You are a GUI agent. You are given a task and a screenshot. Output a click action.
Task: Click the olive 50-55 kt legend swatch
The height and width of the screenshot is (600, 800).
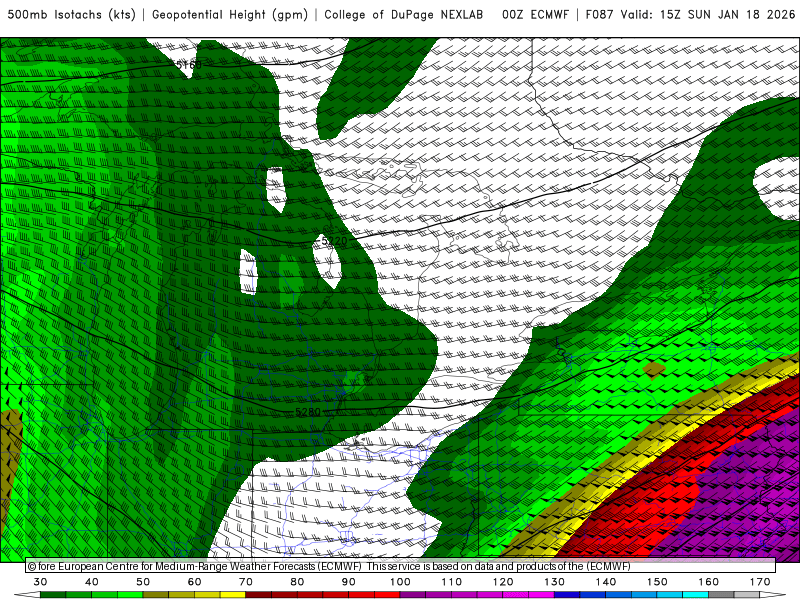(x=156, y=595)
